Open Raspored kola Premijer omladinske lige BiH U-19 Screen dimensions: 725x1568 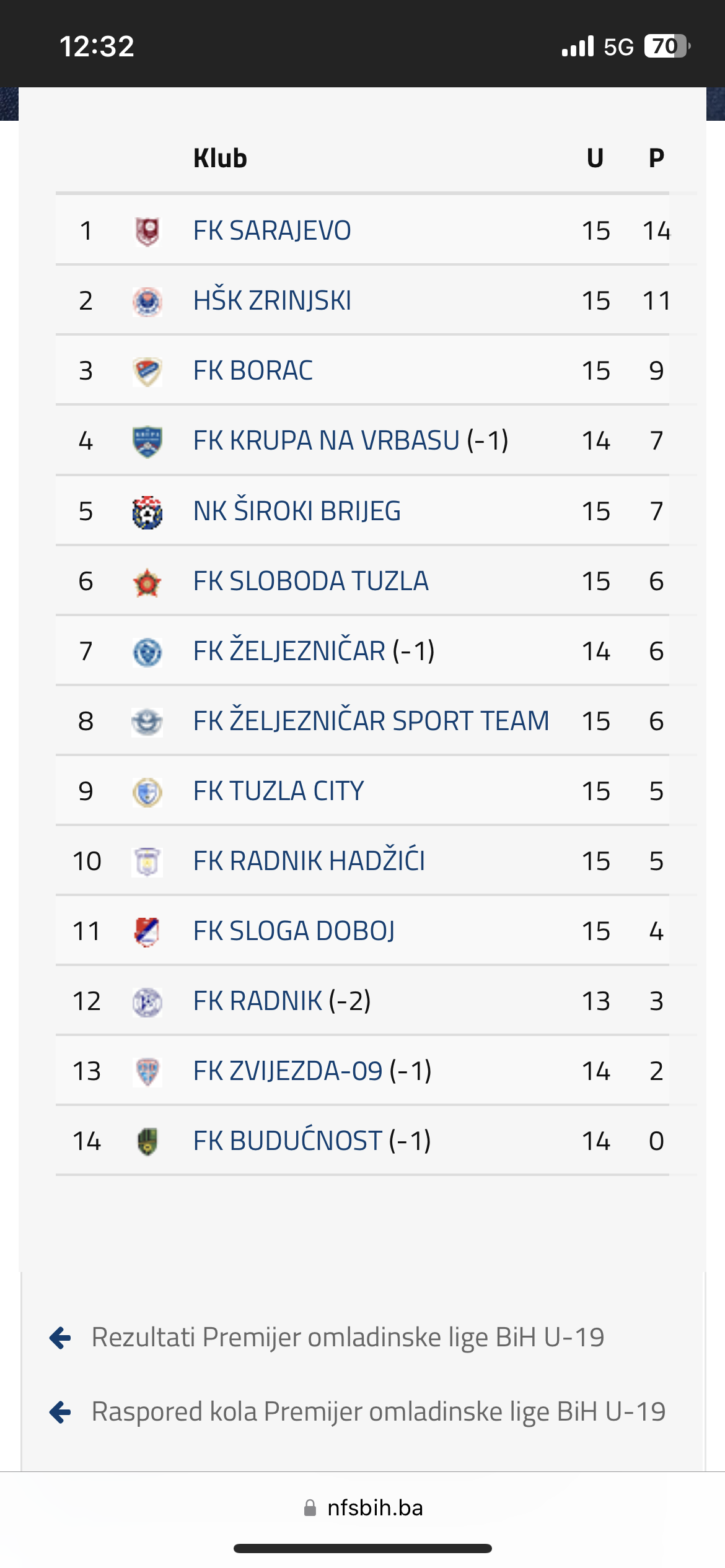coord(379,1412)
